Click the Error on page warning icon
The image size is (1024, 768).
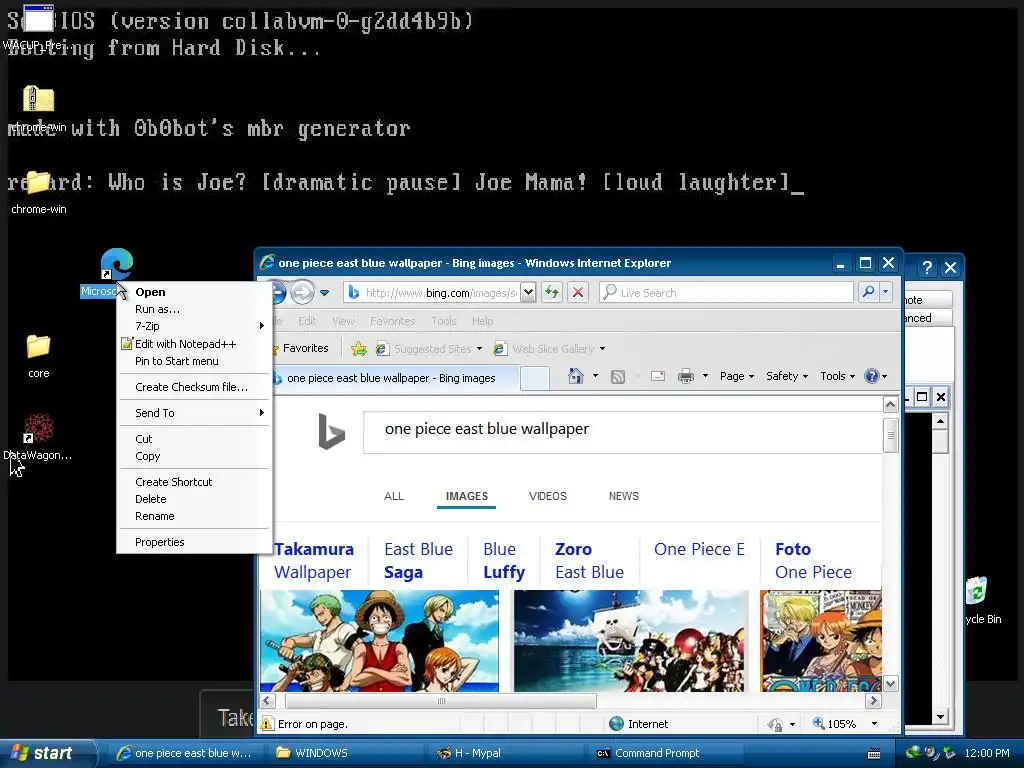click(267, 724)
